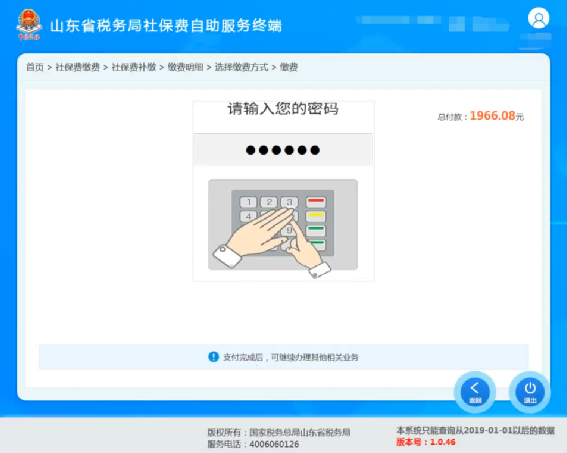
Task: Click the blue info exclamation icon
Action: tap(213, 357)
